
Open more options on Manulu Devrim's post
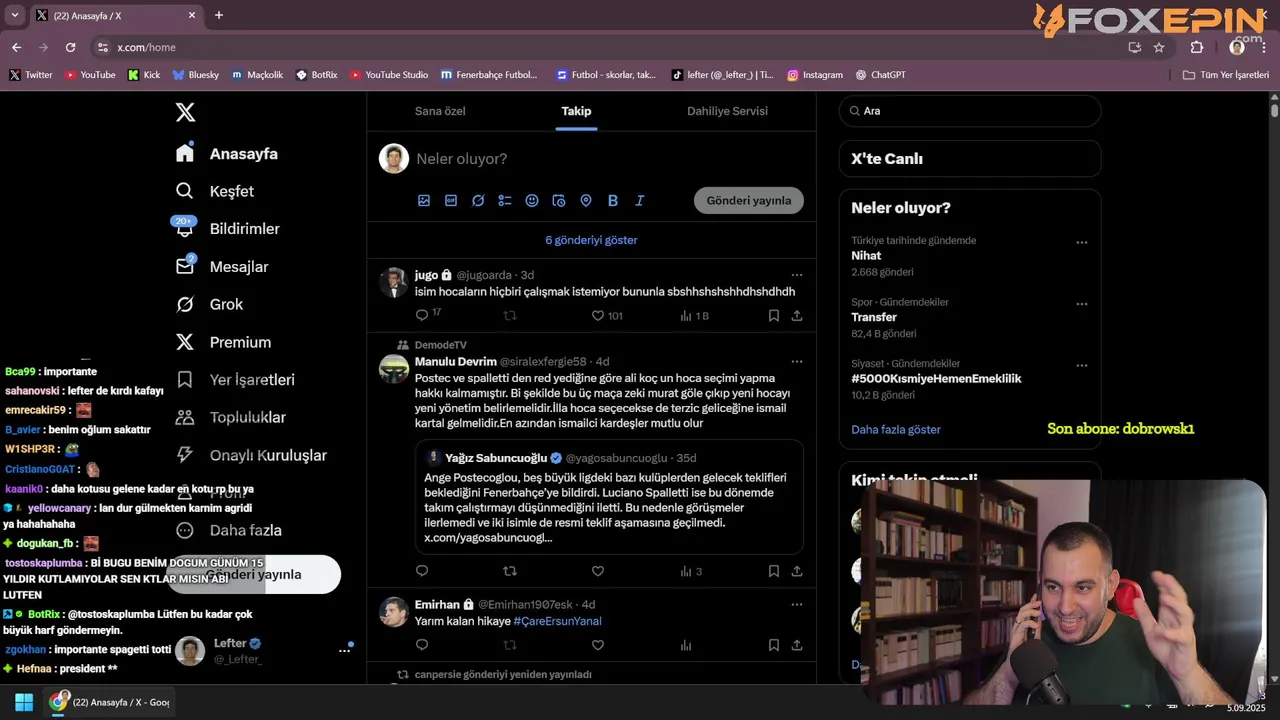click(x=797, y=362)
